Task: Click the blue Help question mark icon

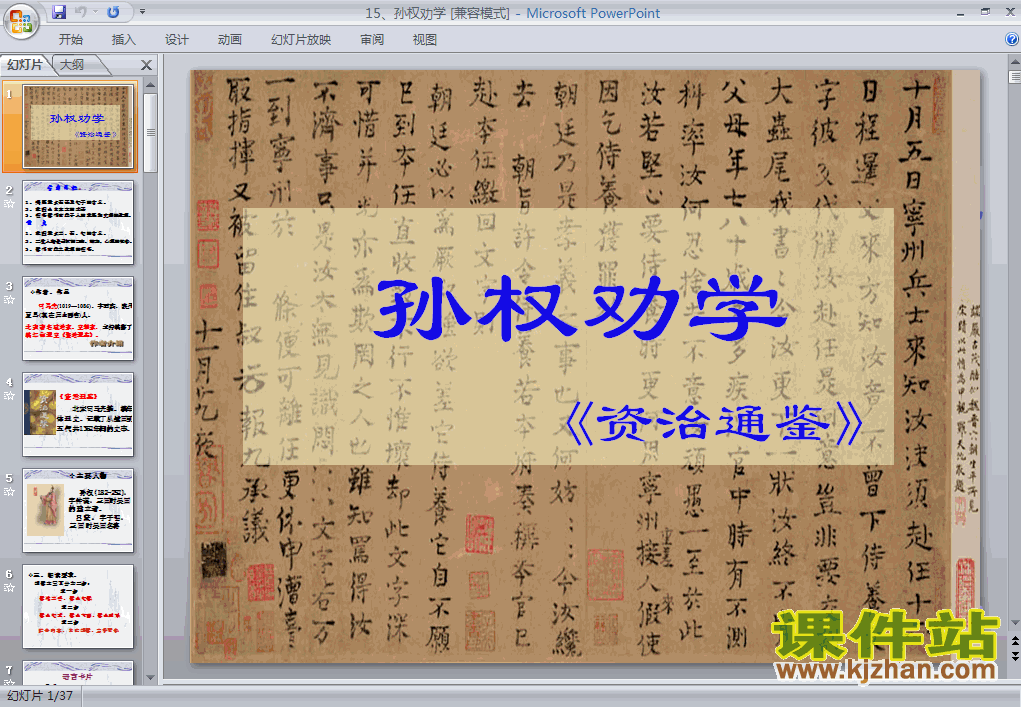Action: (x=1012, y=39)
